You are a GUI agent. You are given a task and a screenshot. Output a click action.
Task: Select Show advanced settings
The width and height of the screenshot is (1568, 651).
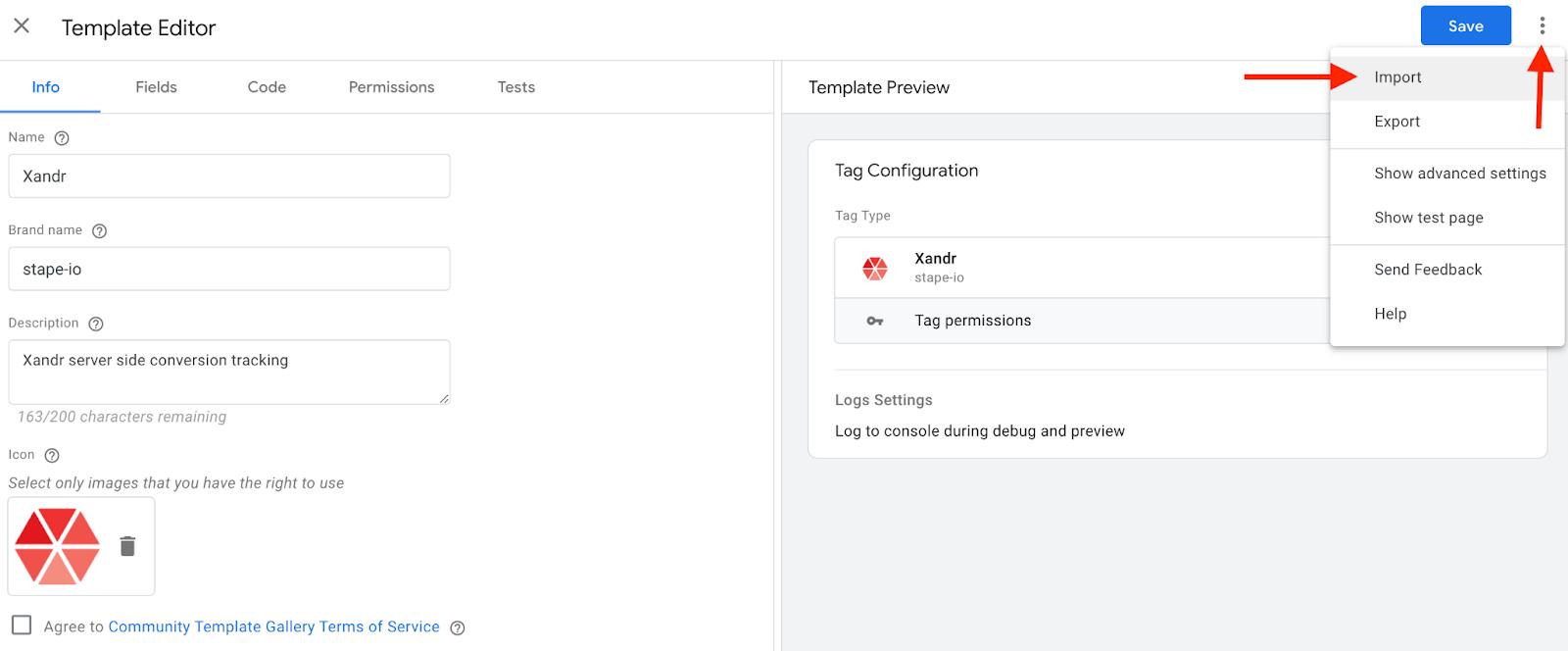click(x=1446, y=174)
